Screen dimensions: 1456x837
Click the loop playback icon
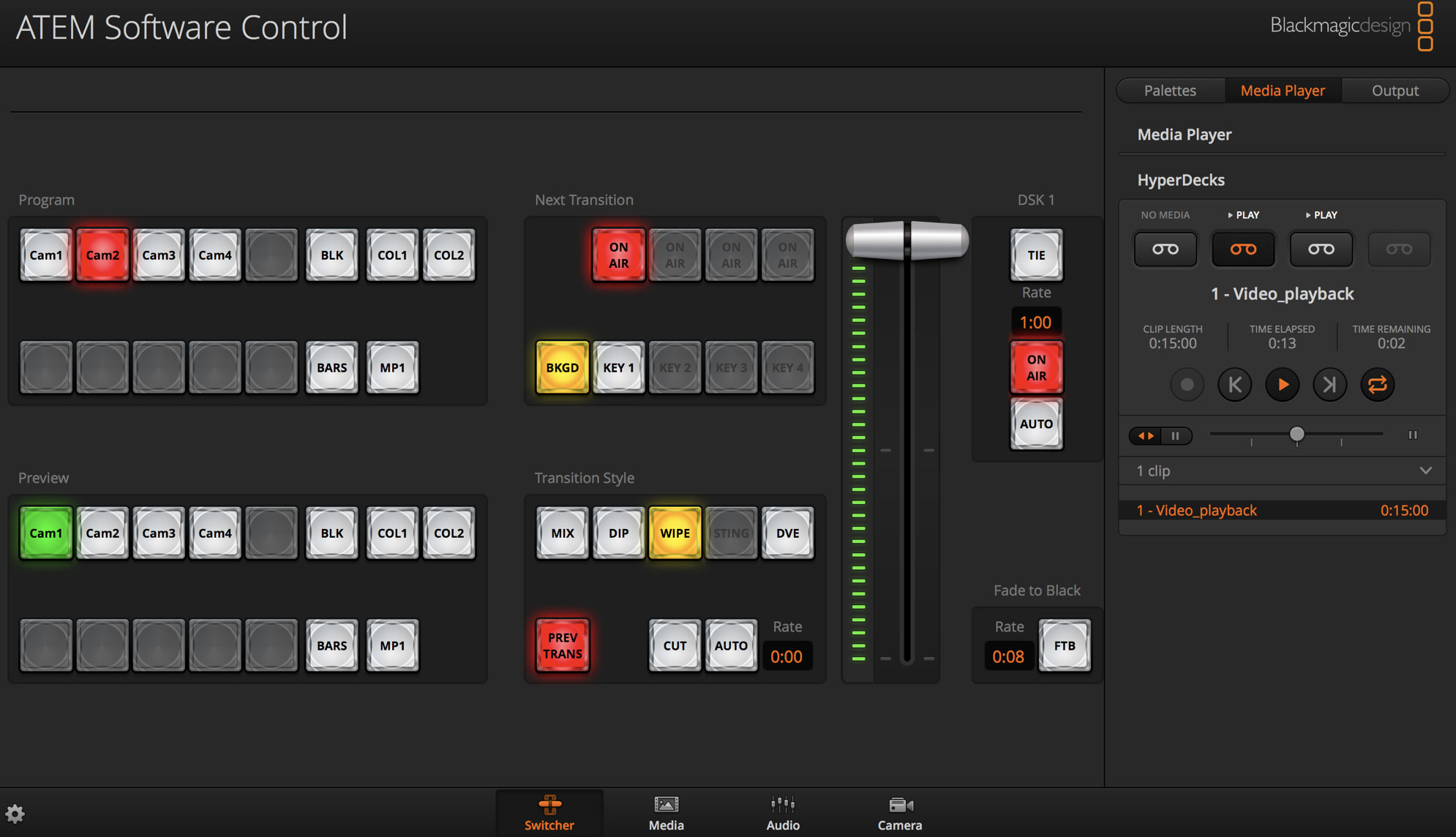1378,384
